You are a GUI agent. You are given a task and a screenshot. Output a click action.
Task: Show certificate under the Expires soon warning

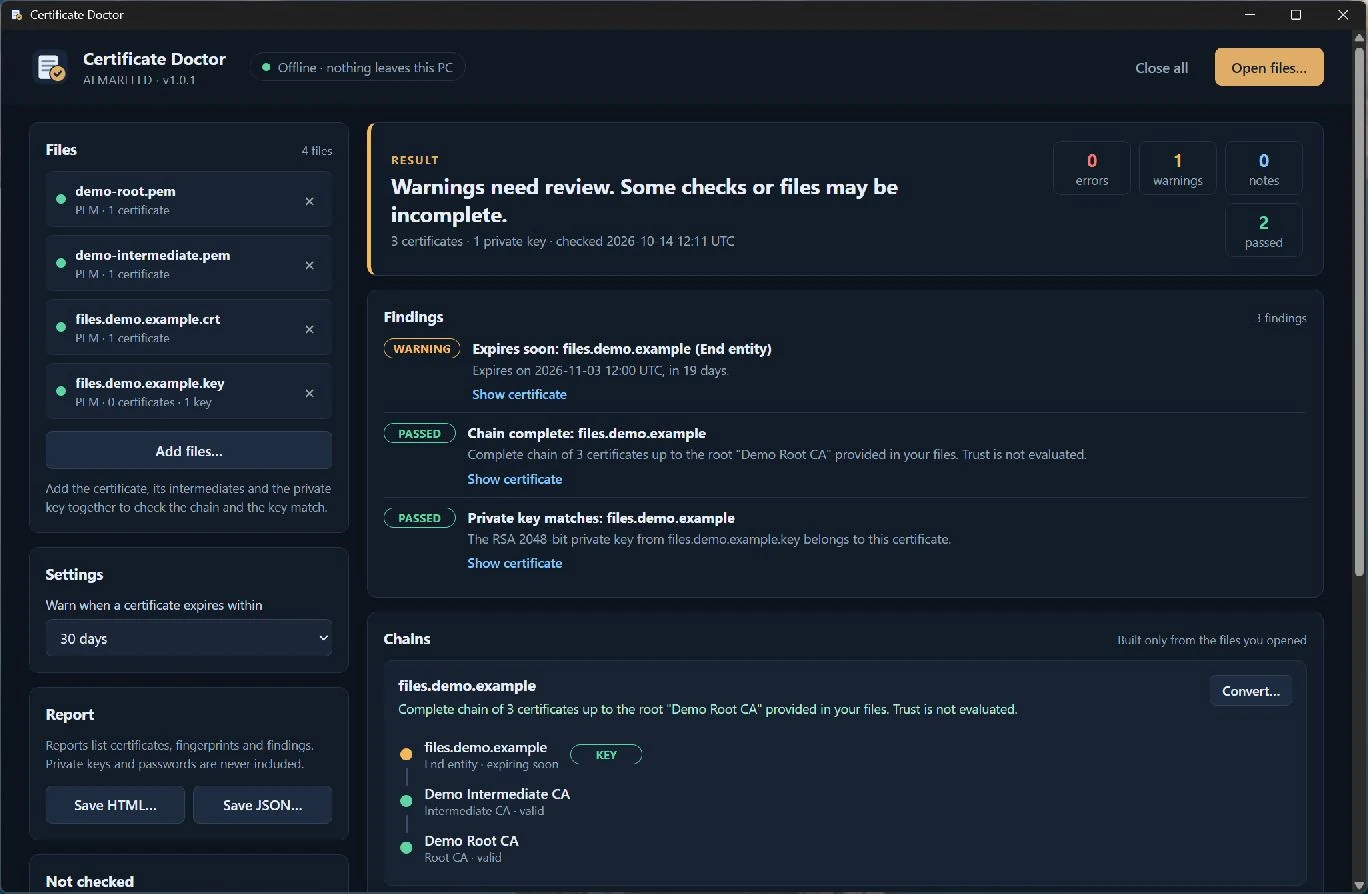(x=519, y=394)
